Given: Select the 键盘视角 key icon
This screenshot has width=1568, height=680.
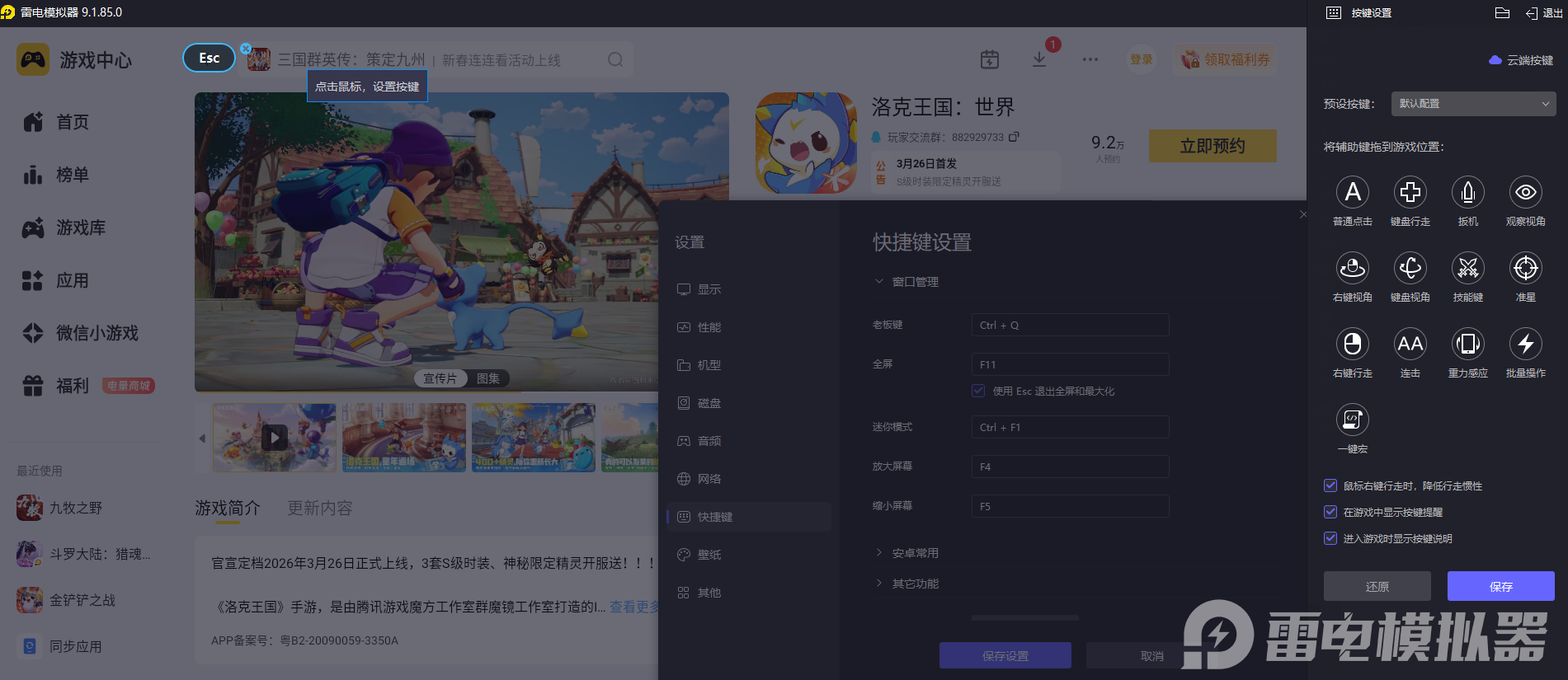Looking at the screenshot, I should 1410,268.
